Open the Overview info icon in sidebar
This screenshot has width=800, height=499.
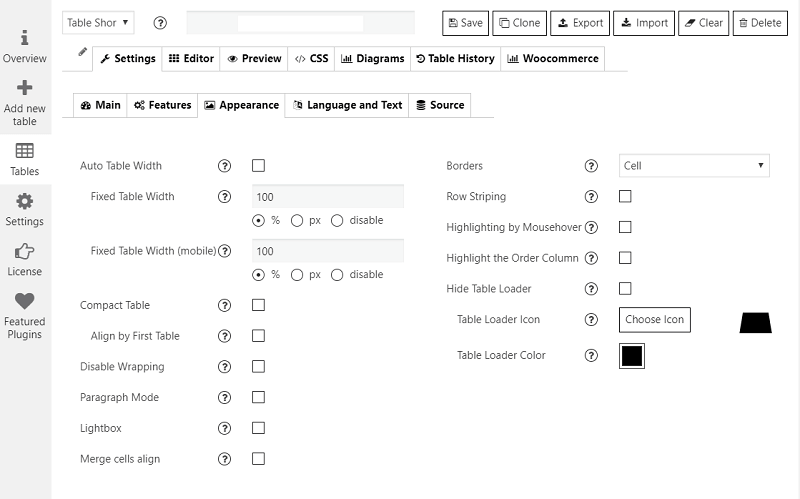click(x=25, y=38)
